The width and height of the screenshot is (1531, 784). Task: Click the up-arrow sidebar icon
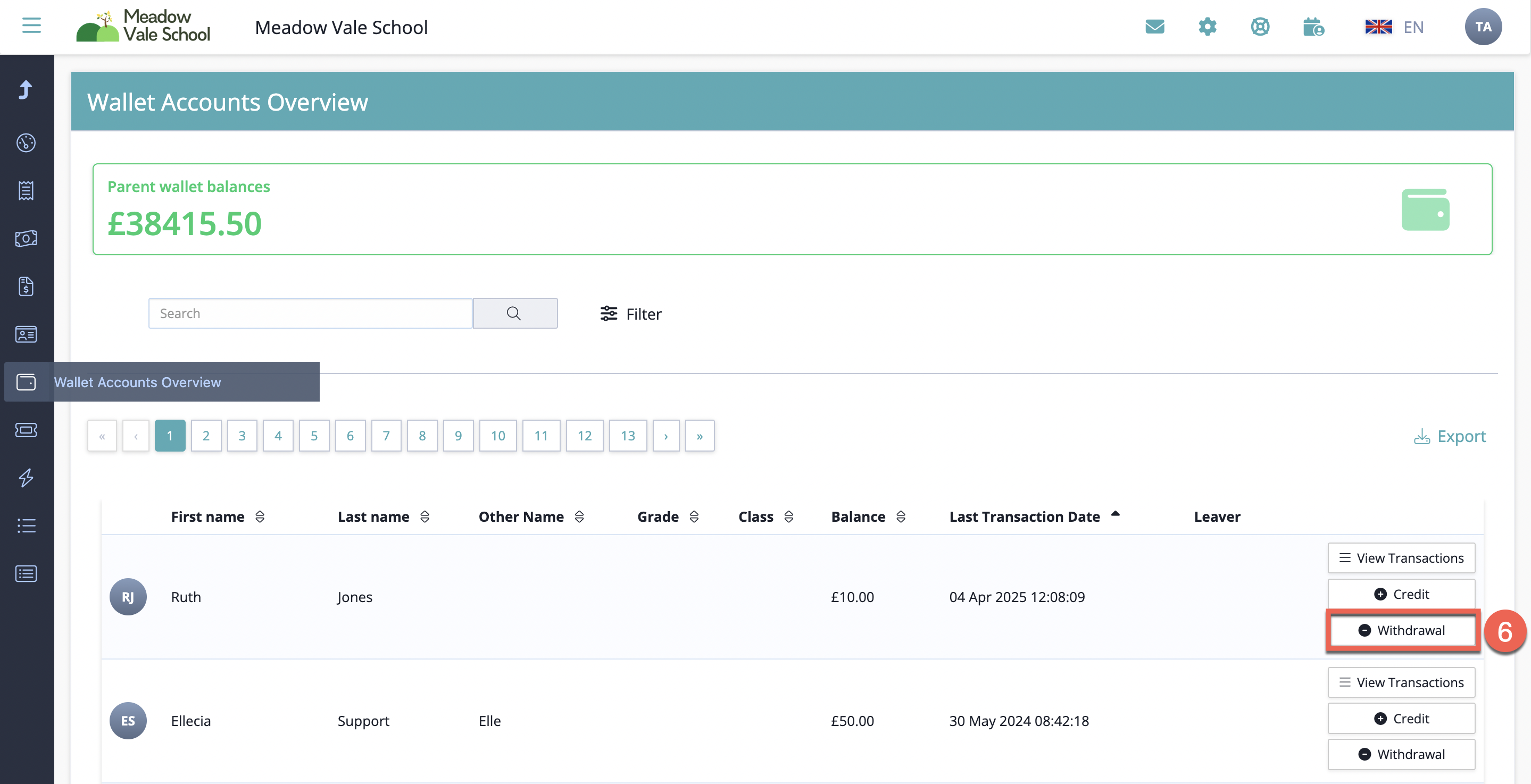pos(26,90)
